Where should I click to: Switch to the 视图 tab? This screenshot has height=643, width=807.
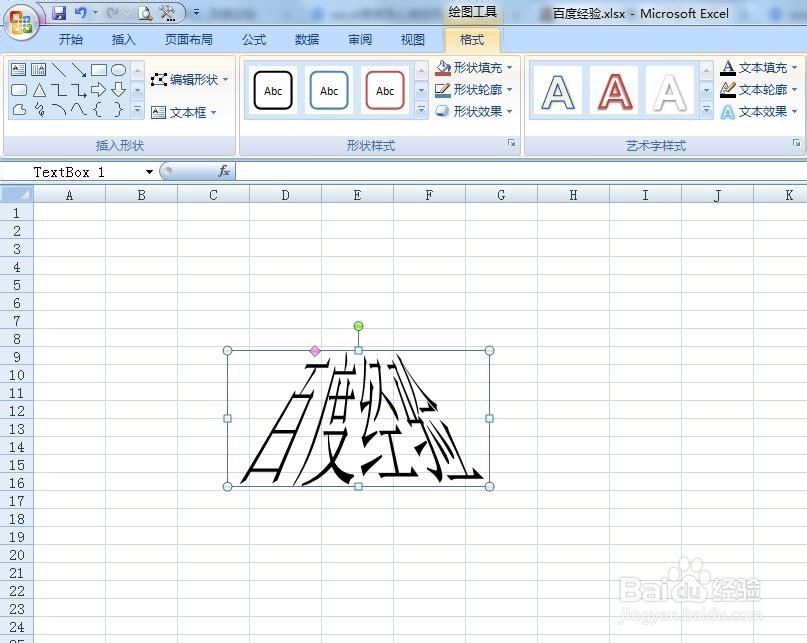pos(413,40)
